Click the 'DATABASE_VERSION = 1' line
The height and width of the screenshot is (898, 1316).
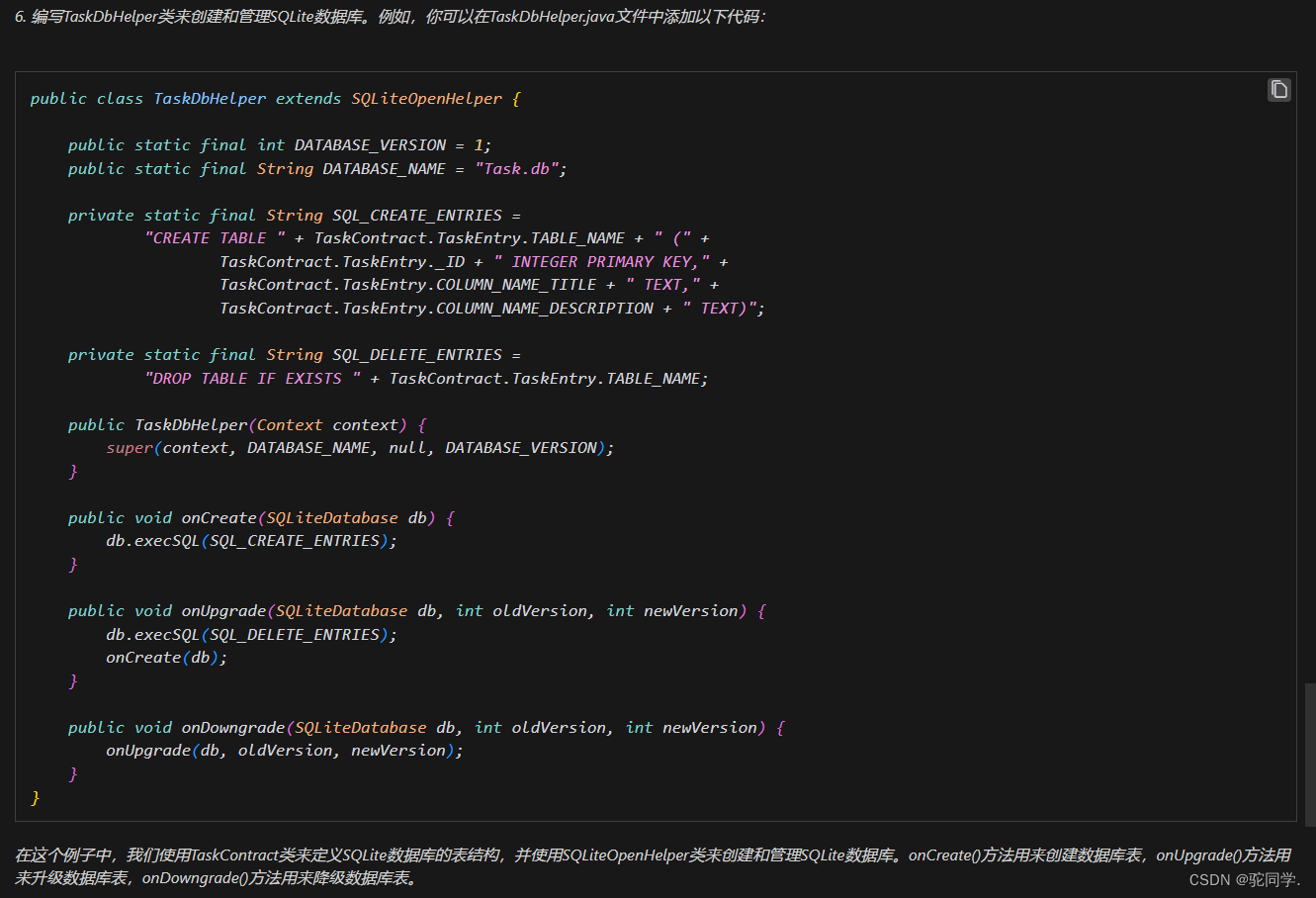point(280,145)
